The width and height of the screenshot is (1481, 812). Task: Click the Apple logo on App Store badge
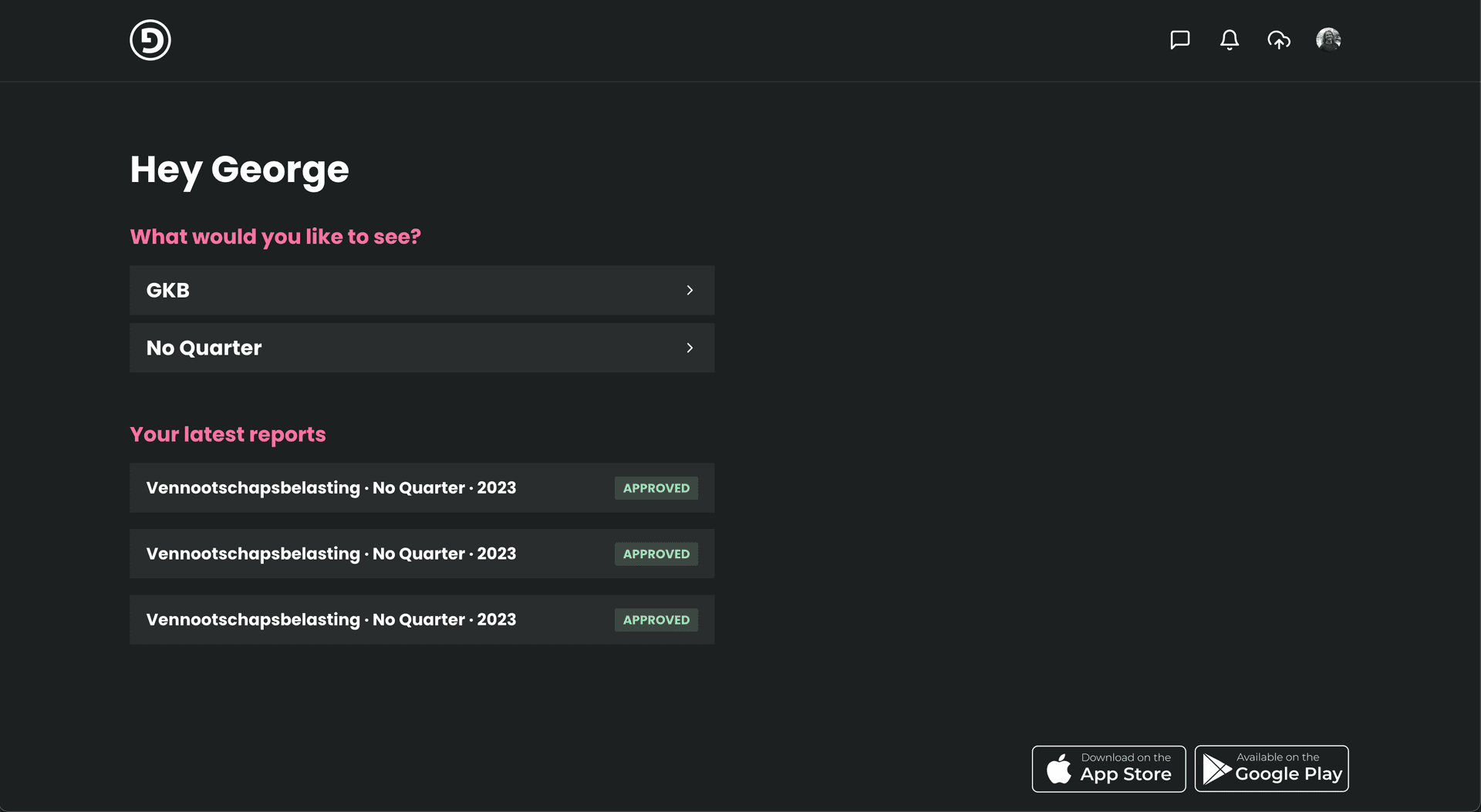[x=1058, y=769]
